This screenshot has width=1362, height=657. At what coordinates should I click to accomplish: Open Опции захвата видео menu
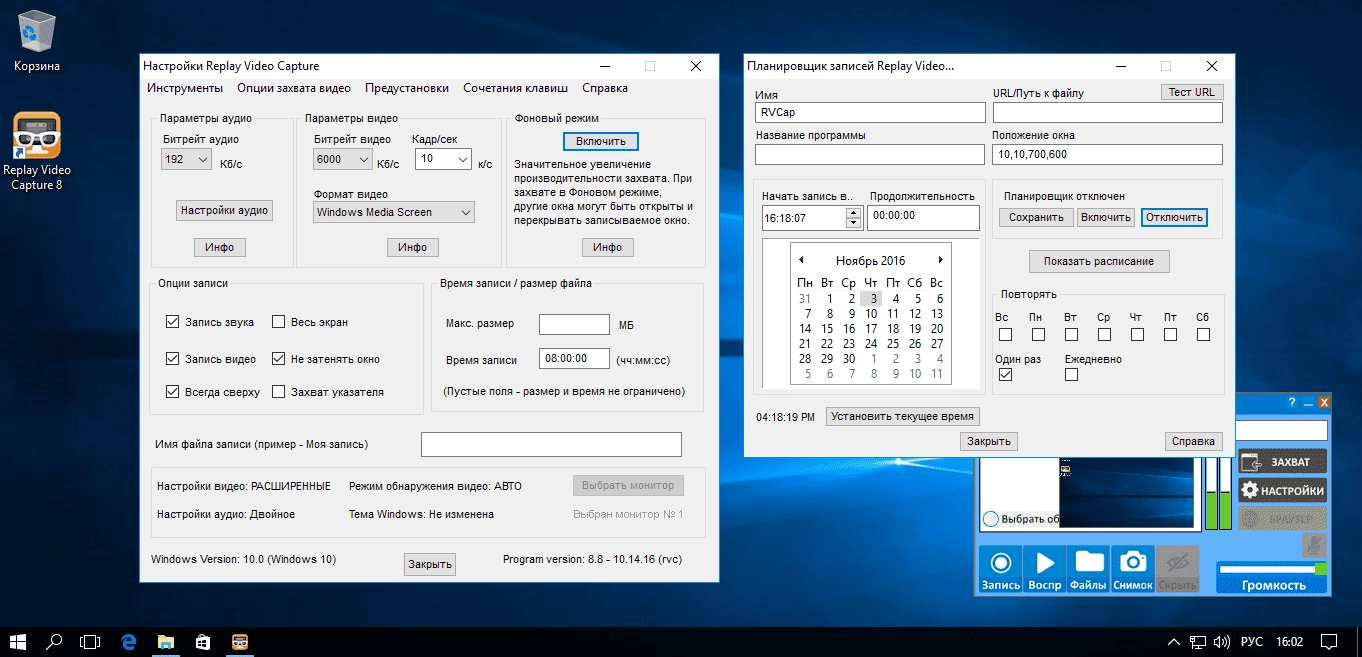294,88
